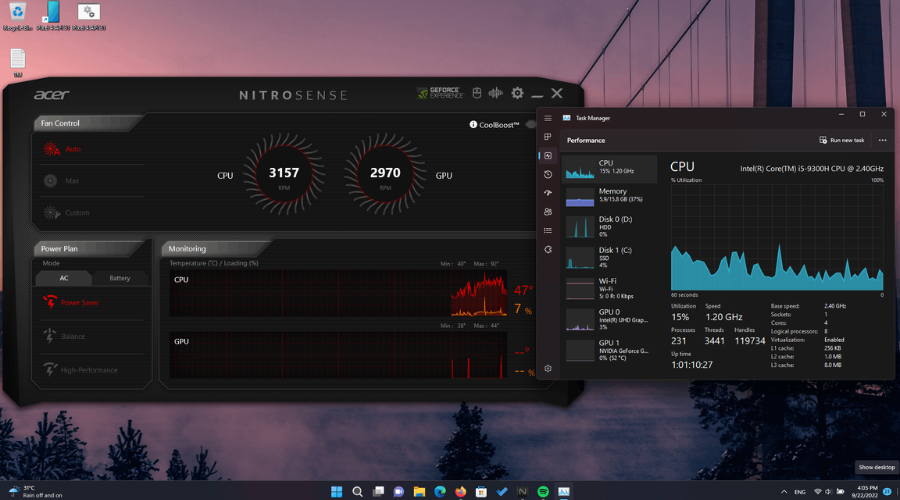This screenshot has height=500, width=900.
Task: Open Processes page in Task Manager sidebar
Action: click(x=548, y=137)
